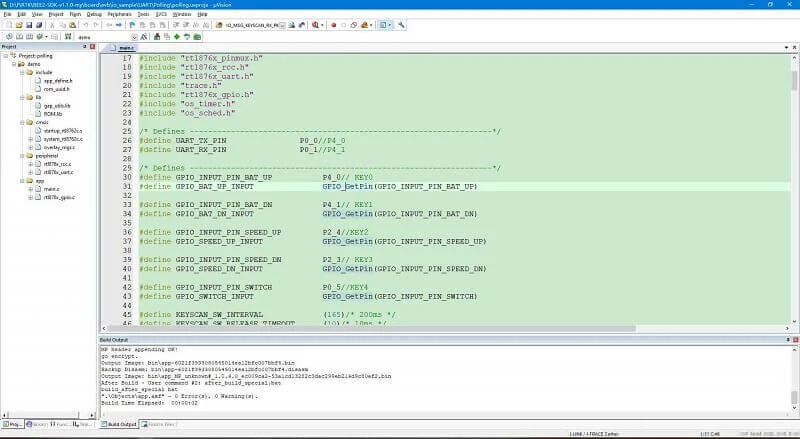Click the Manage Run-Time Environment green diamond

(x=177, y=37)
